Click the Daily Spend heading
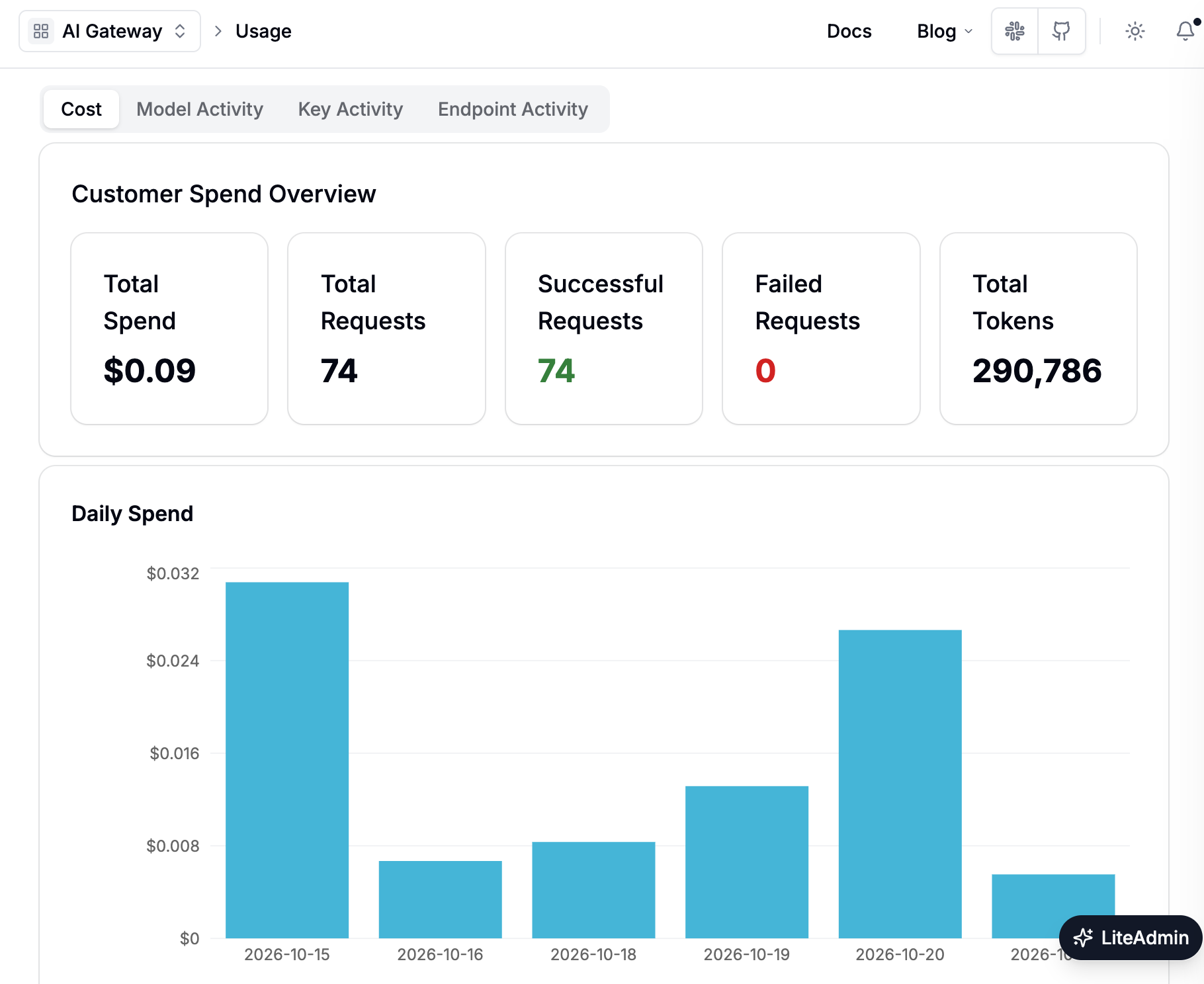The width and height of the screenshot is (1204, 984). tap(132, 514)
